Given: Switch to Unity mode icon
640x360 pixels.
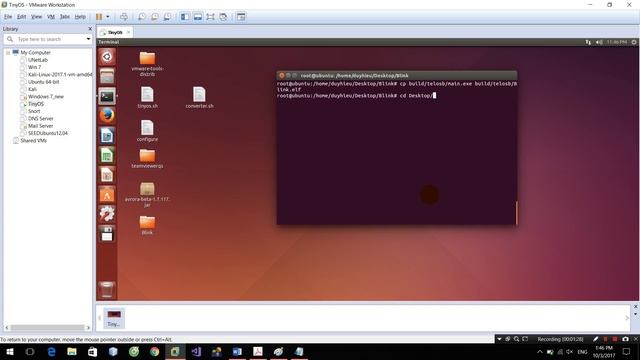Looking at the screenshot, I should [x=223, y=17].
